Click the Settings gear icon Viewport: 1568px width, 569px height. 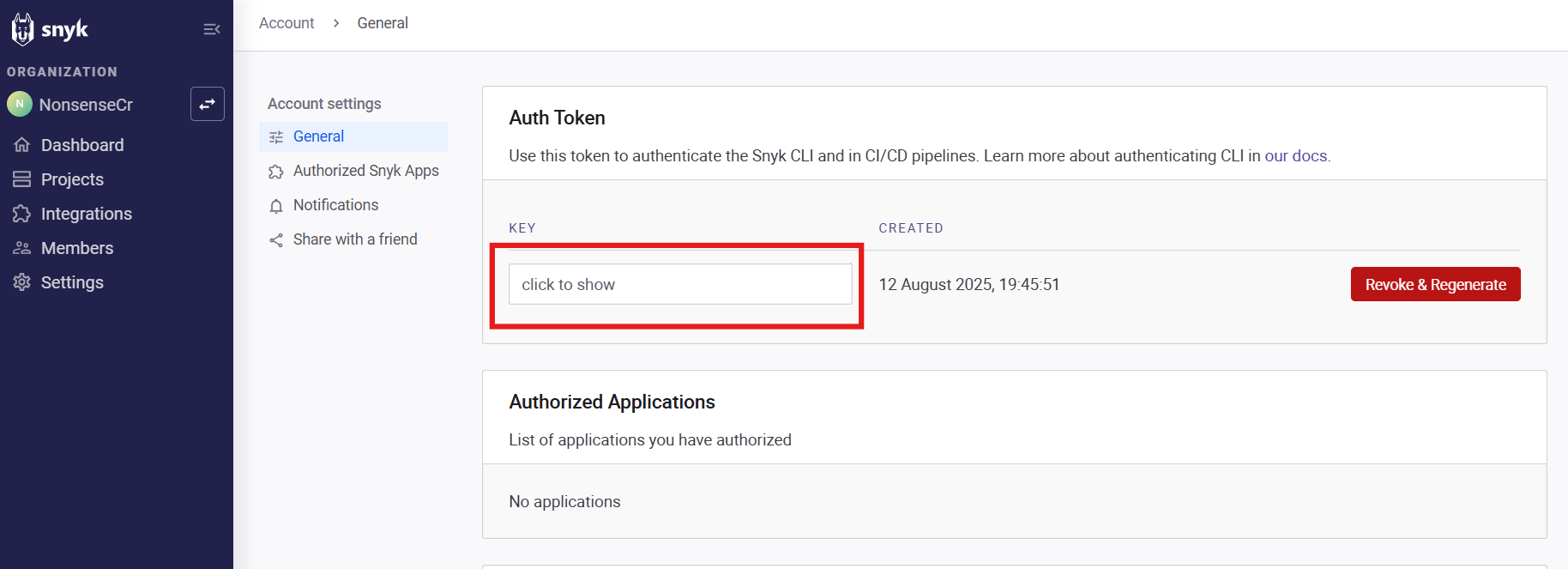(x=22, y=282)
